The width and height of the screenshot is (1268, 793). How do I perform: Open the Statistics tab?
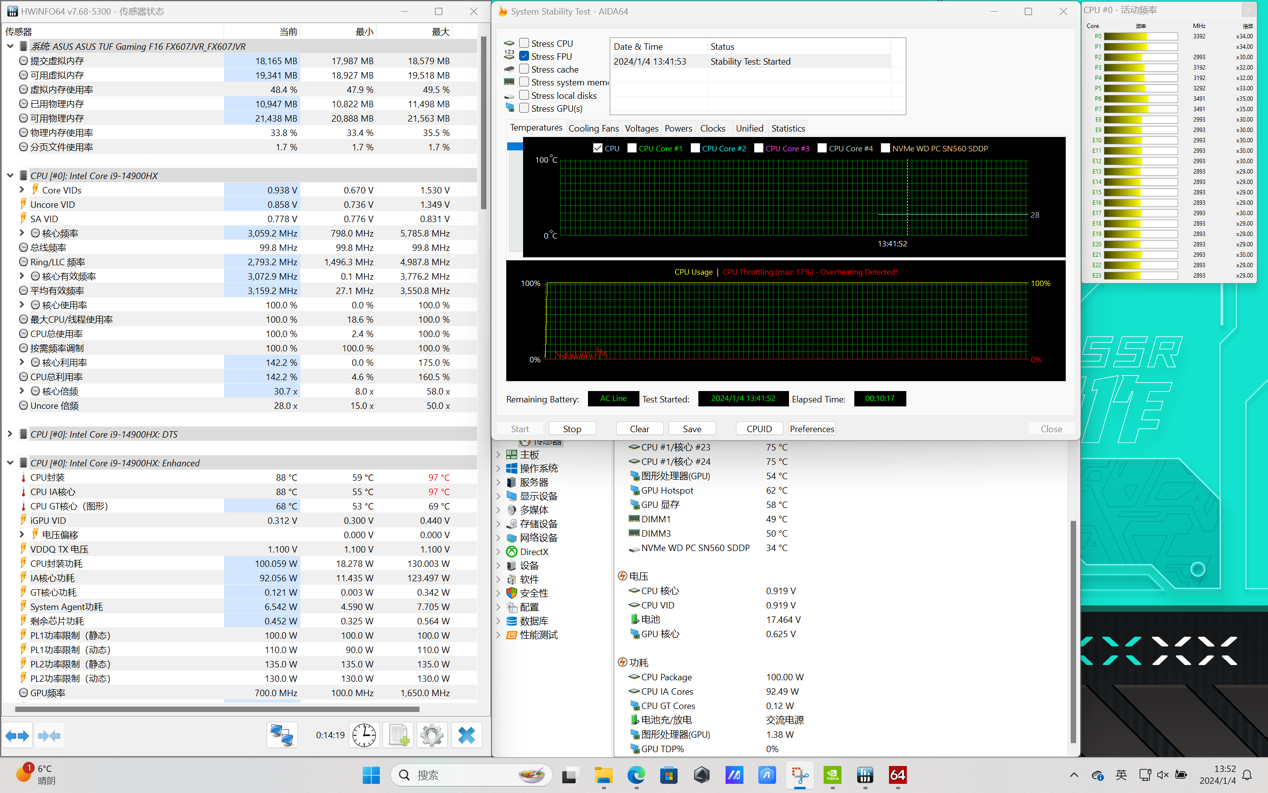tap(787, 128)
